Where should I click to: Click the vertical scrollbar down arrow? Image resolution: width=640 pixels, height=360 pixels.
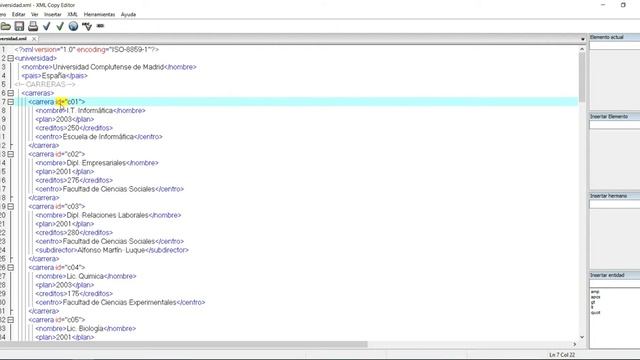pyautogui.click(x=582, y=337)
